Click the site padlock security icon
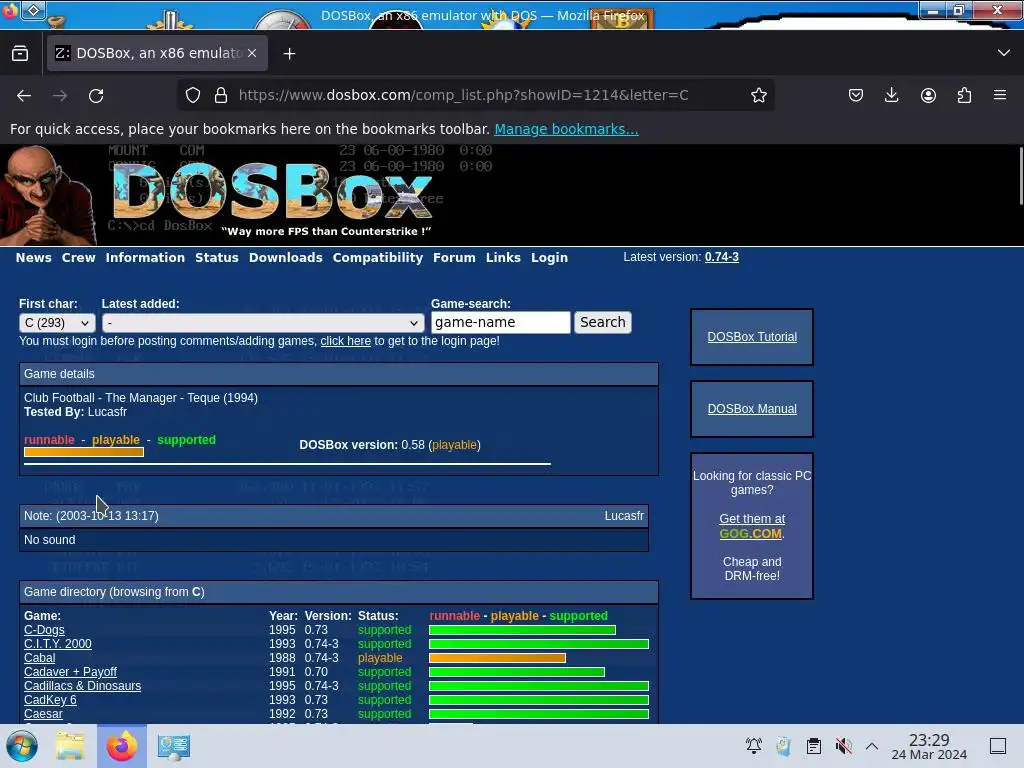 click(x=221, y=95)
